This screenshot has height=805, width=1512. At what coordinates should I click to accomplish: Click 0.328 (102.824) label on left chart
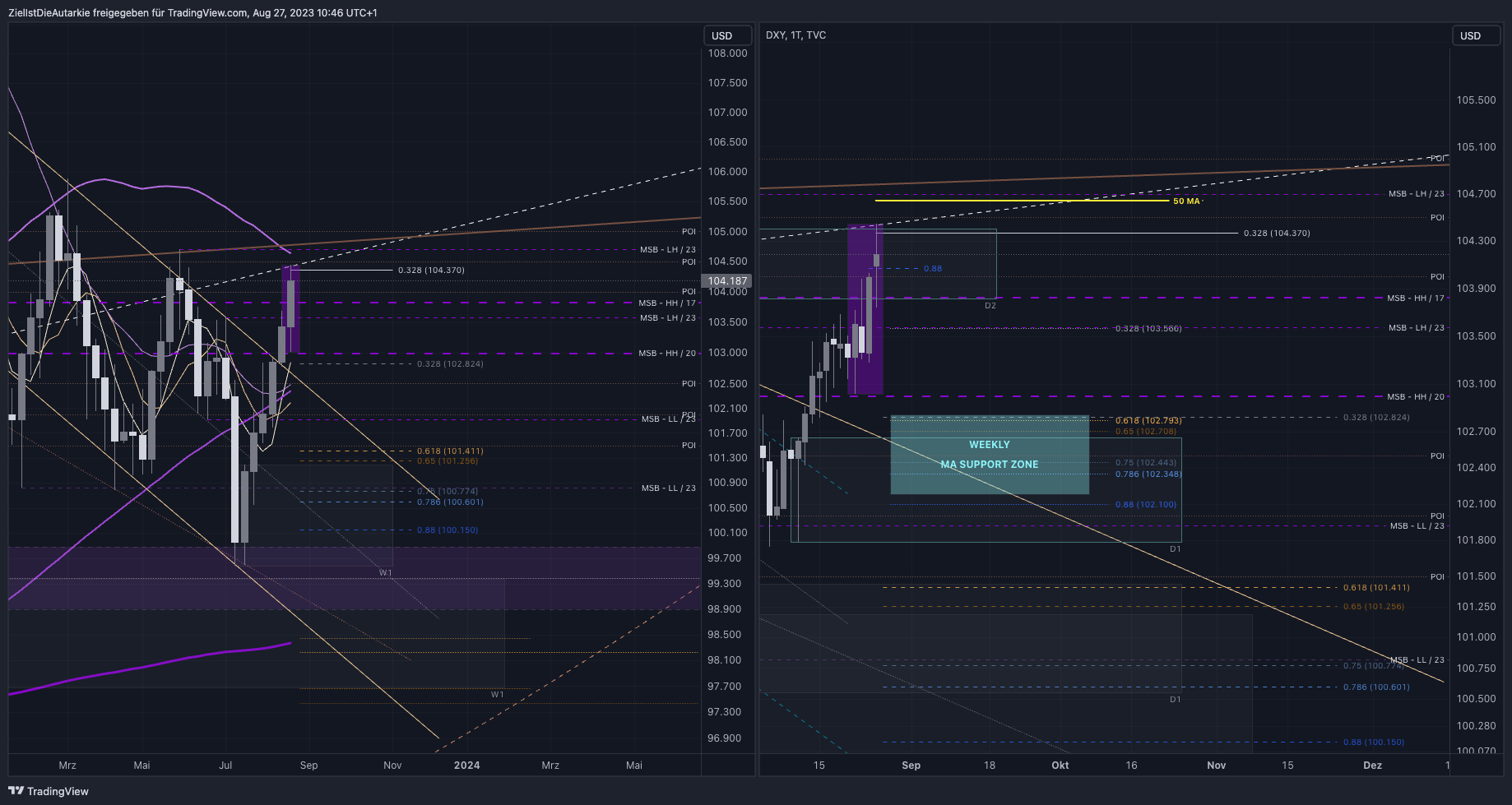pyautogui.click(x=450, y=364)
